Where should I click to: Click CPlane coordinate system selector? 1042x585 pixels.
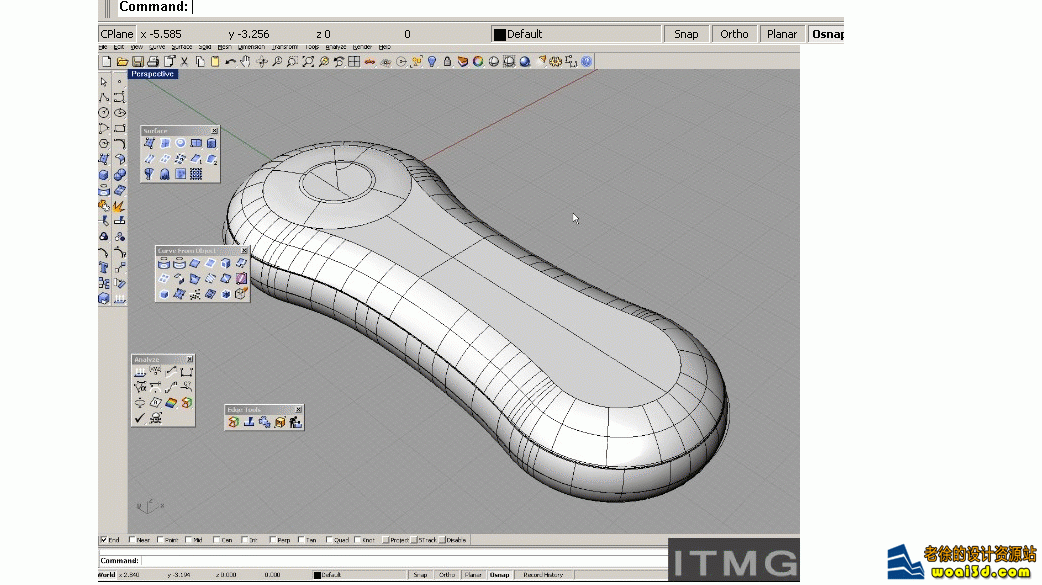(x=117, y=34)
